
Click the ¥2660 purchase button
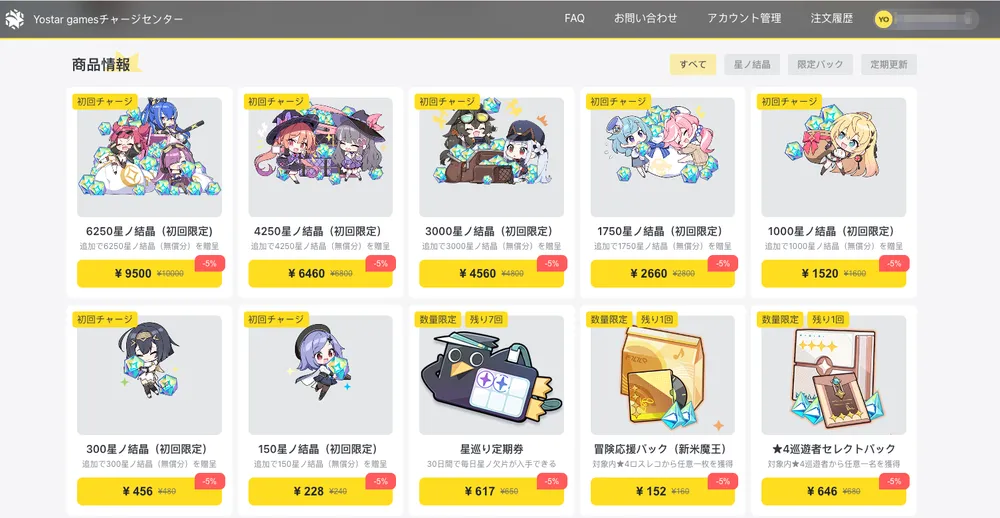pyautogui.click(x=663, y=274)
